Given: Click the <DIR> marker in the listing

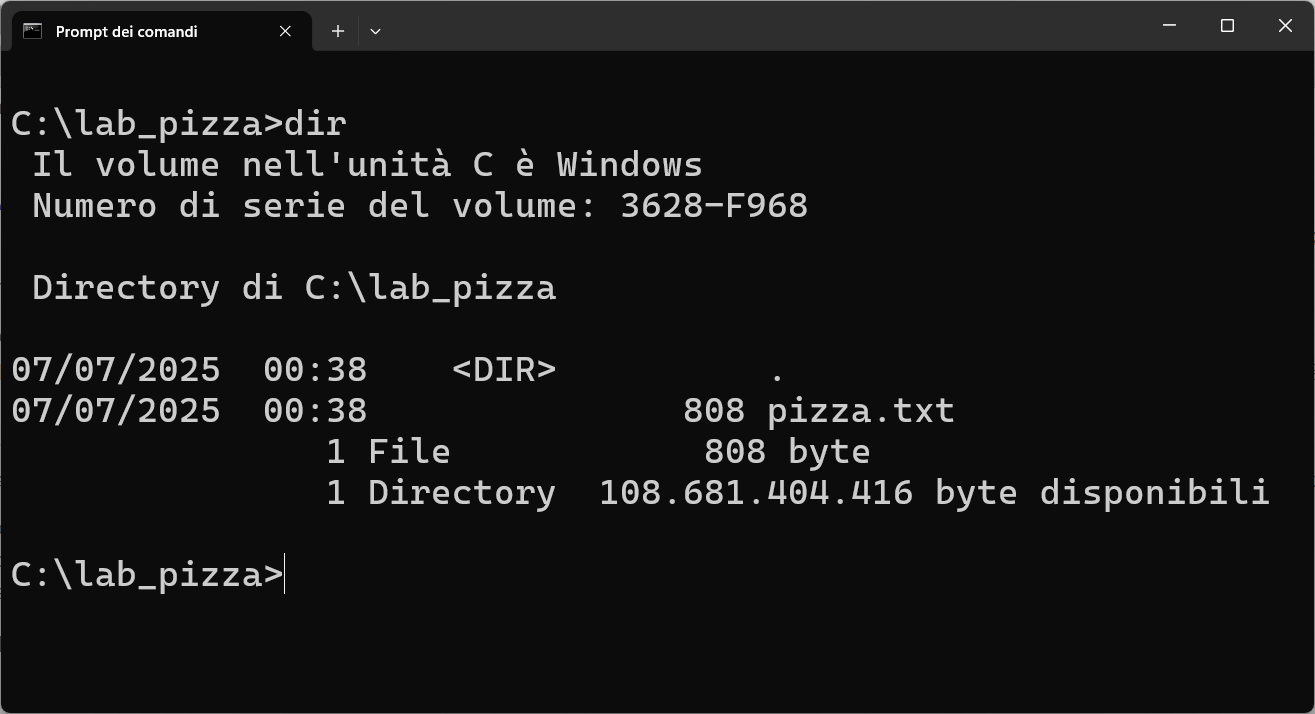Looking at the screenshot, I should pos(504,370).
